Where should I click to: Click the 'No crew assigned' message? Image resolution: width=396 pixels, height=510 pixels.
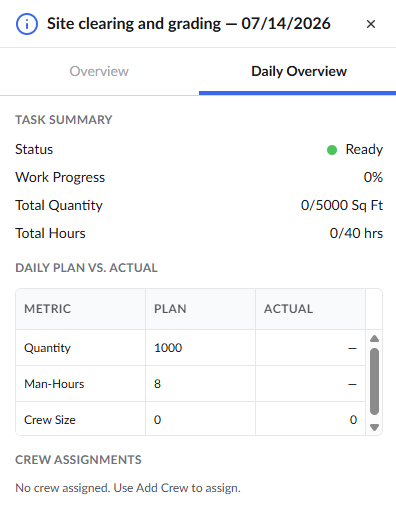[128, 488]
